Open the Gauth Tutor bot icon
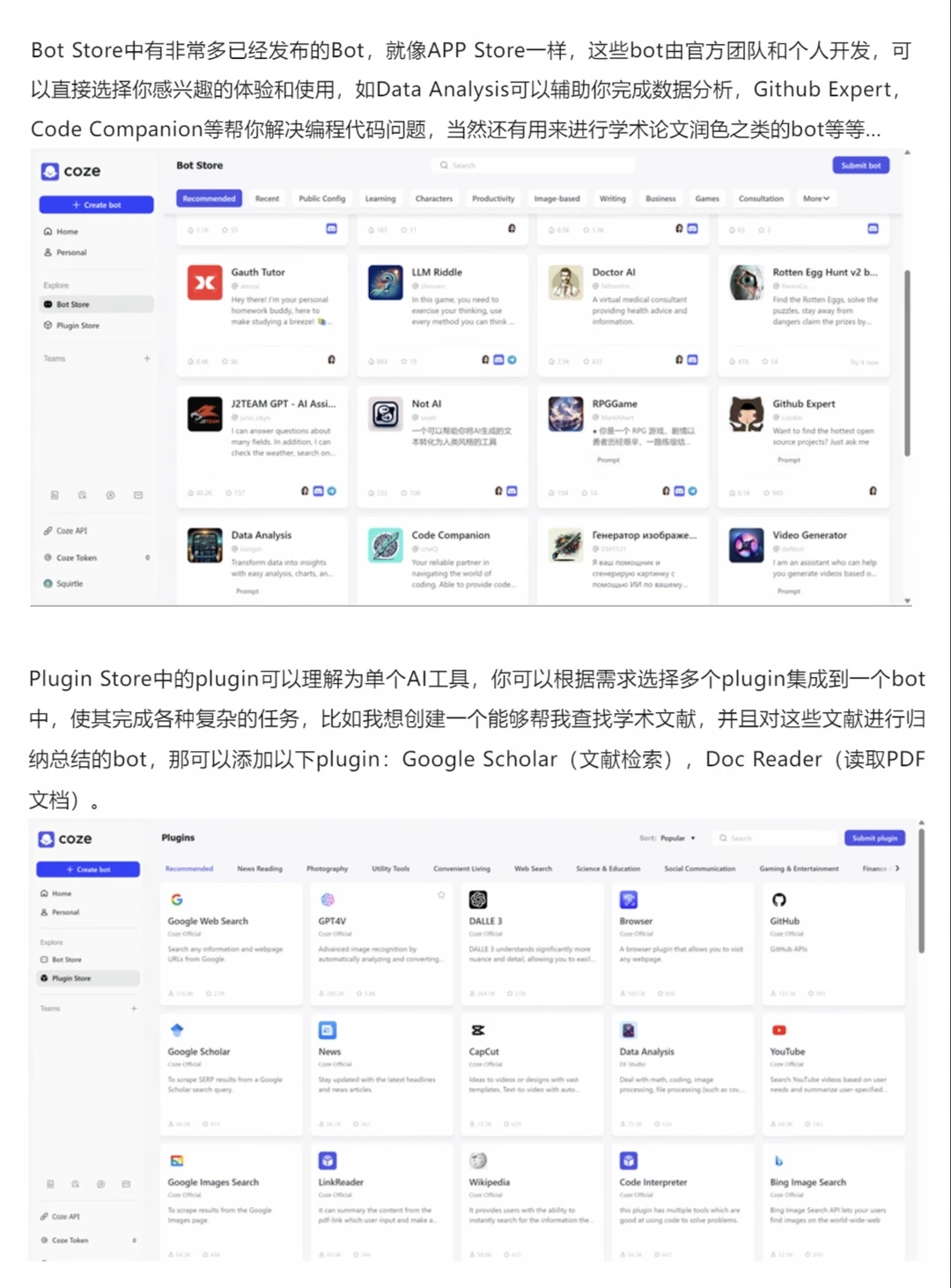The image size is (951, 1288). coord(204,283)
